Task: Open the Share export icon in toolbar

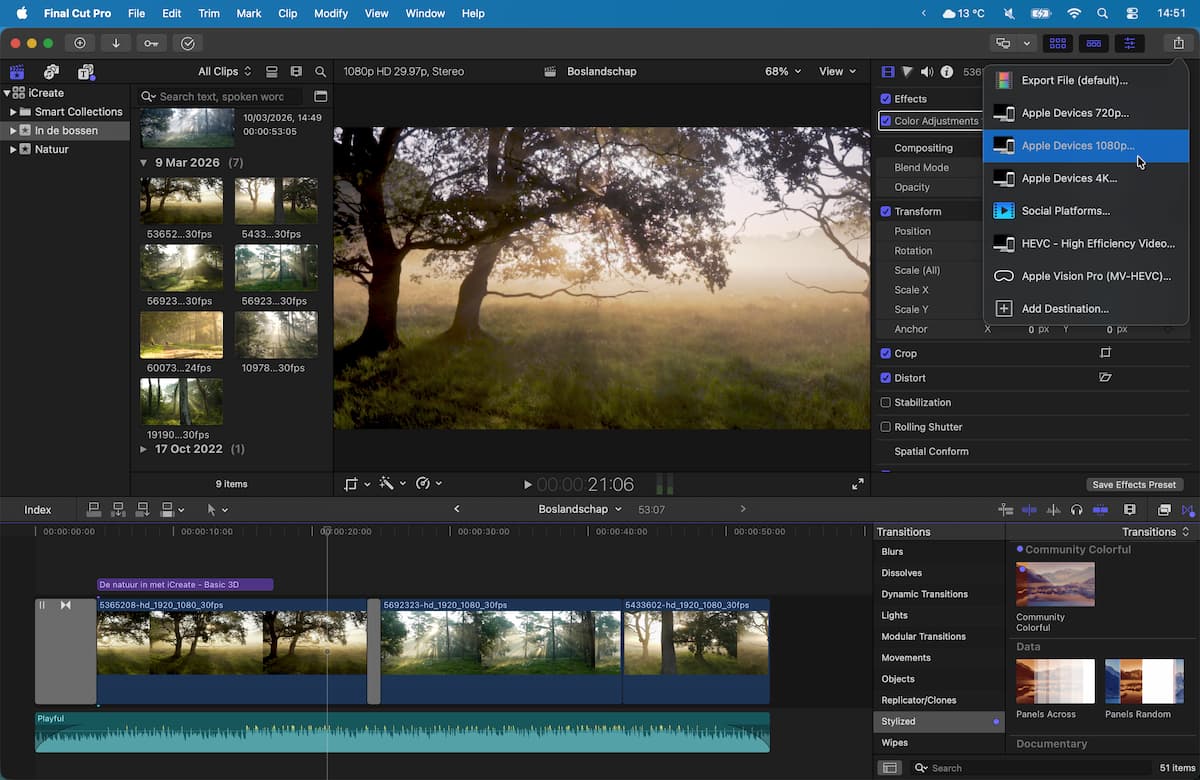Action: [x=1178, y=43]
